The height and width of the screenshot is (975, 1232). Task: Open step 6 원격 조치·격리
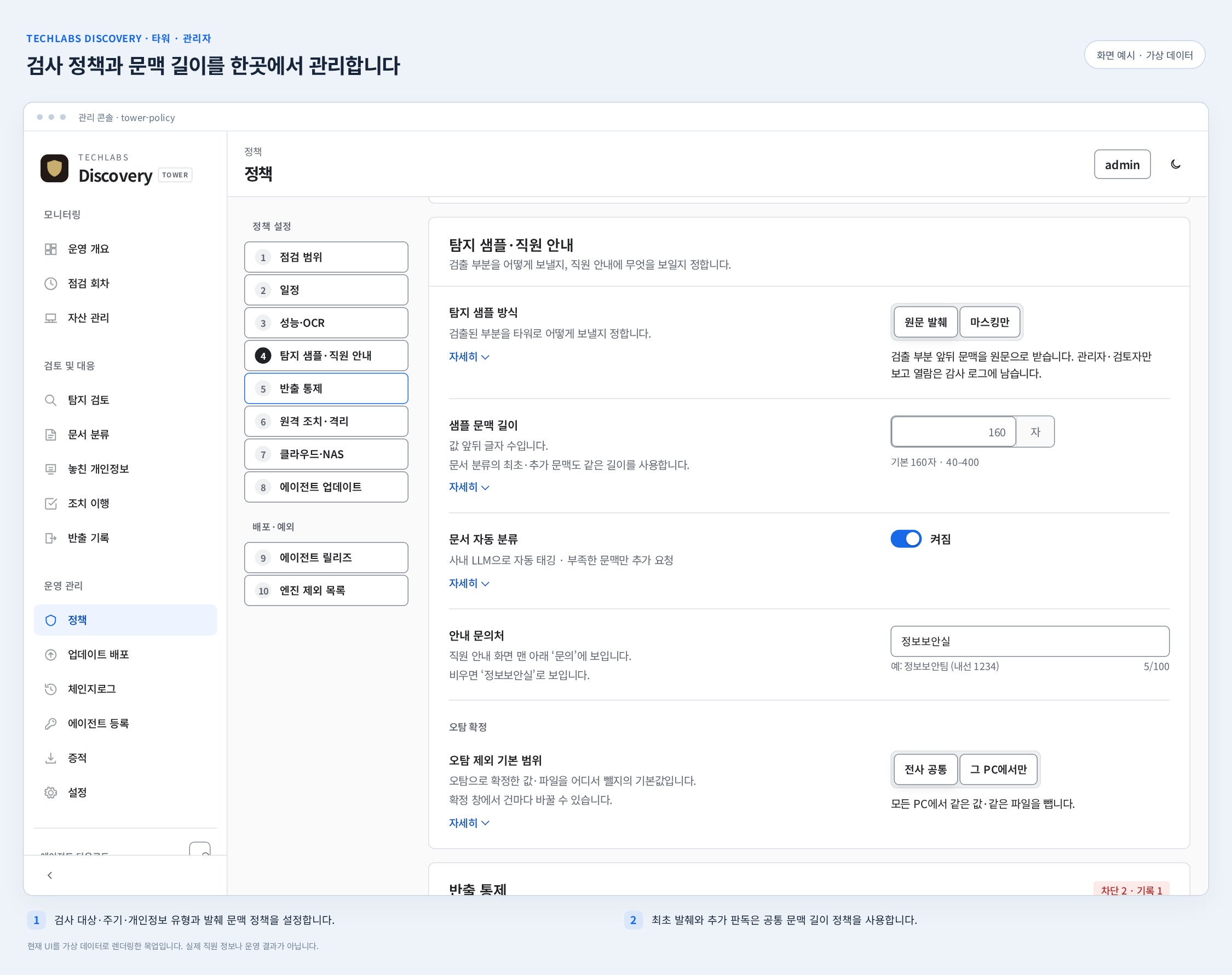326,422
